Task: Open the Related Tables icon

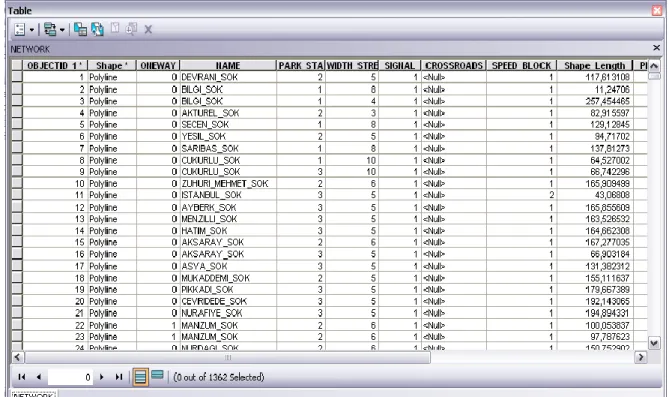Action: click(50, 29)
